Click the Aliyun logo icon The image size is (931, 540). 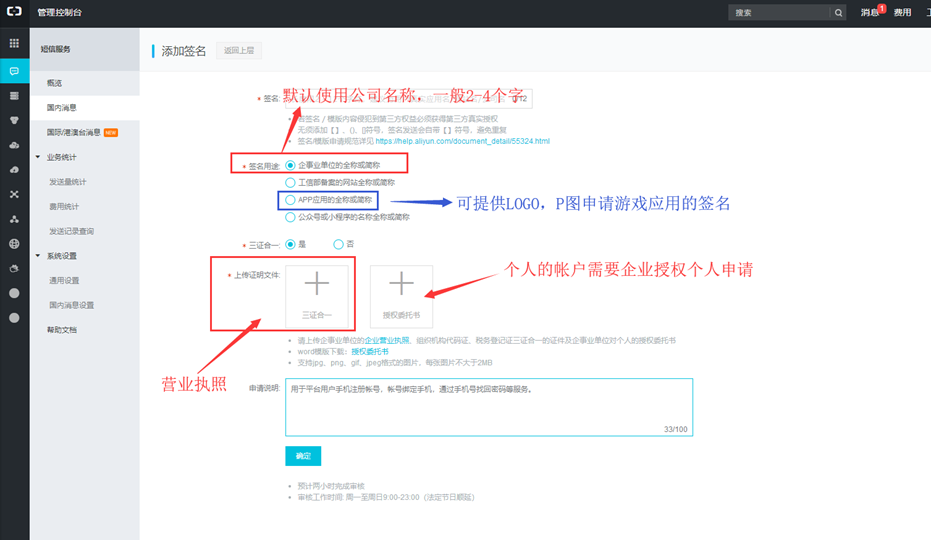(14, 11)
